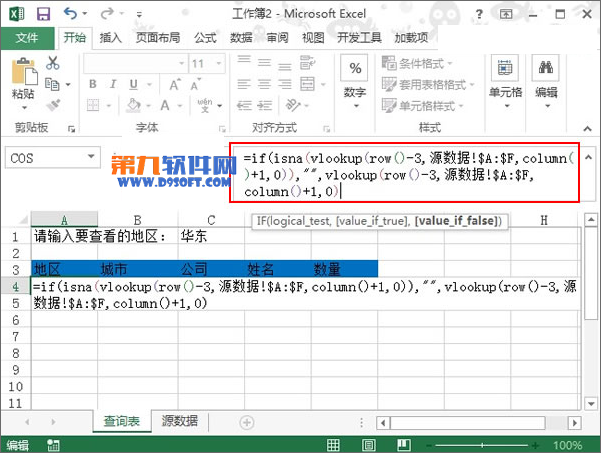Open 条件格式 conditional formatting menu
This screenshot has height=453, width=601.
coord(417,63)
